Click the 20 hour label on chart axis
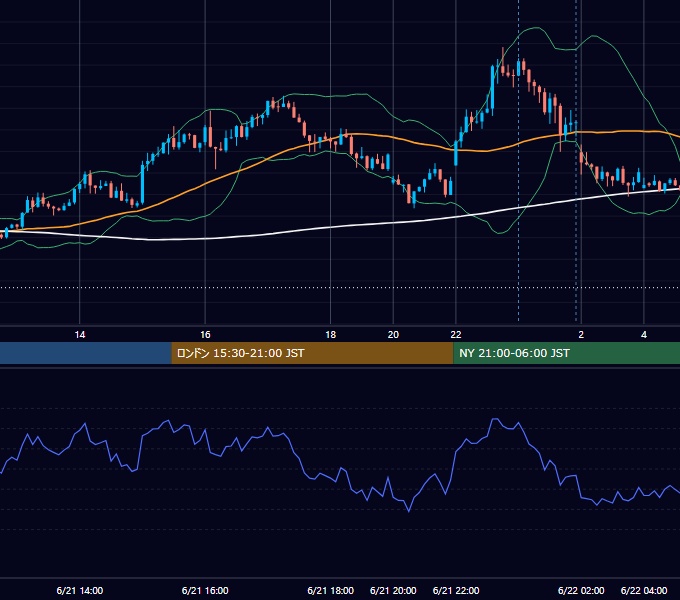 tap(393, 335)
